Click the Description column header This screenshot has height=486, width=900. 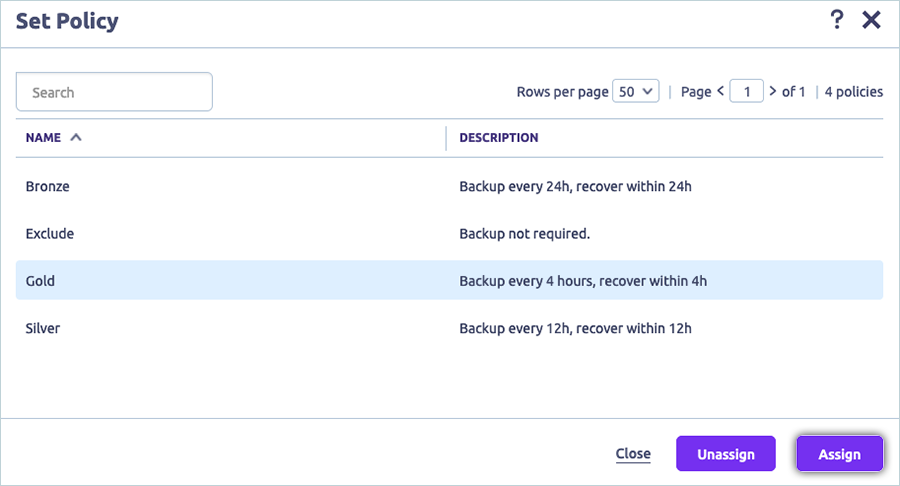499,138
